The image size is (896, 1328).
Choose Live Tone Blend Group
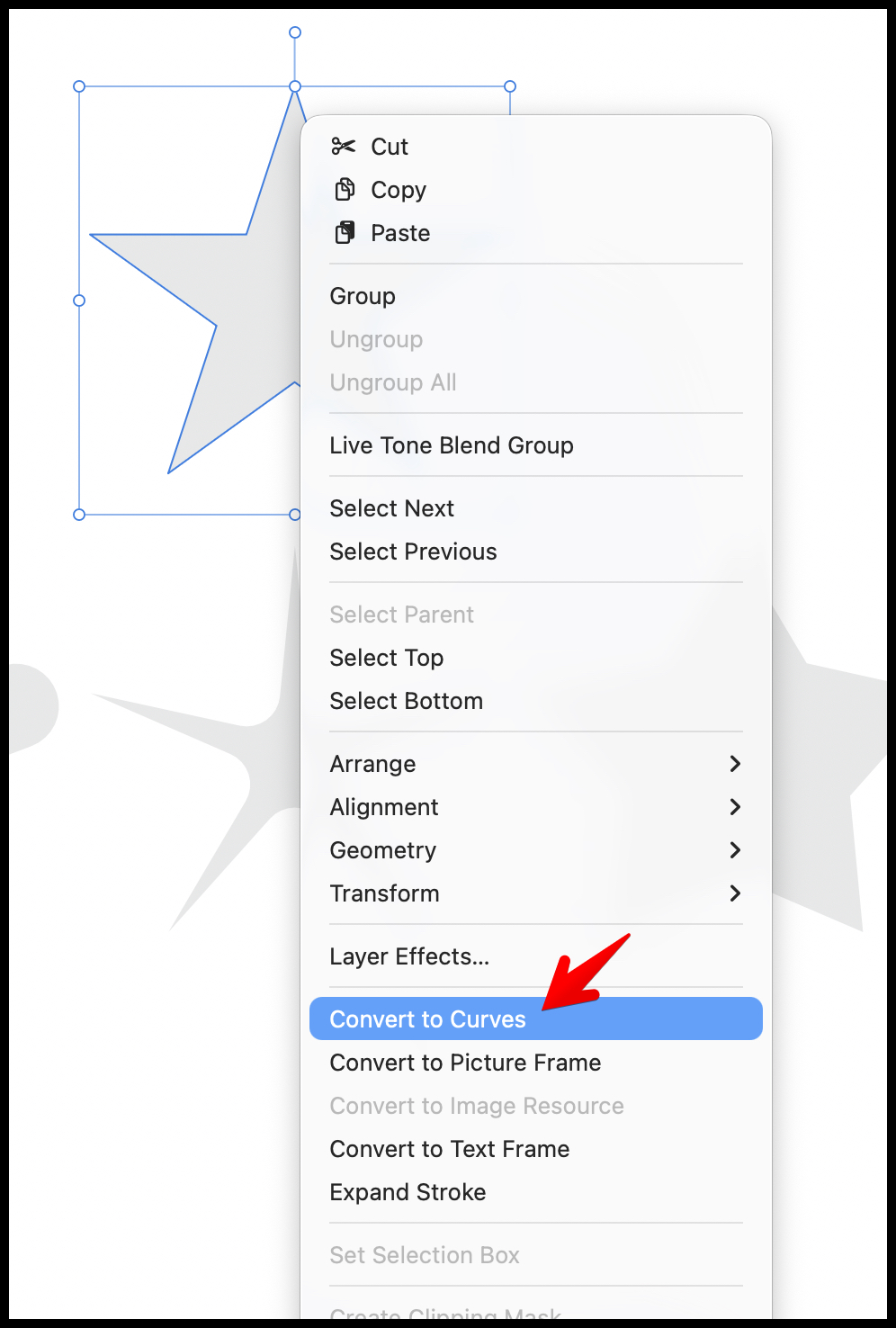[x=452, y=445]
